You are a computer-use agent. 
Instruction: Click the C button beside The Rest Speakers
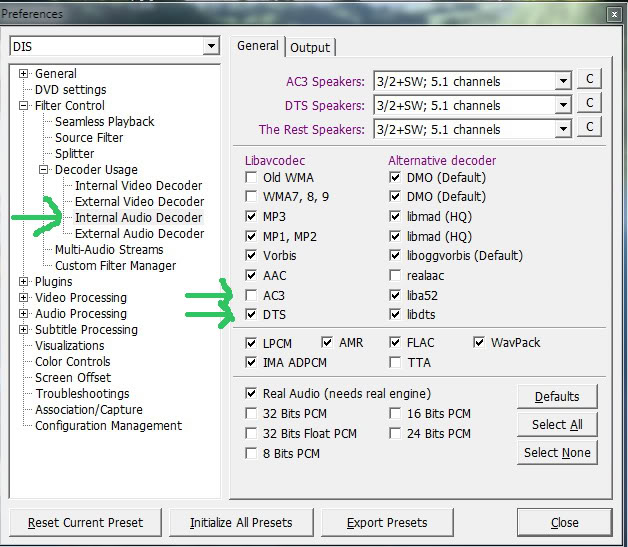(590, 128)
